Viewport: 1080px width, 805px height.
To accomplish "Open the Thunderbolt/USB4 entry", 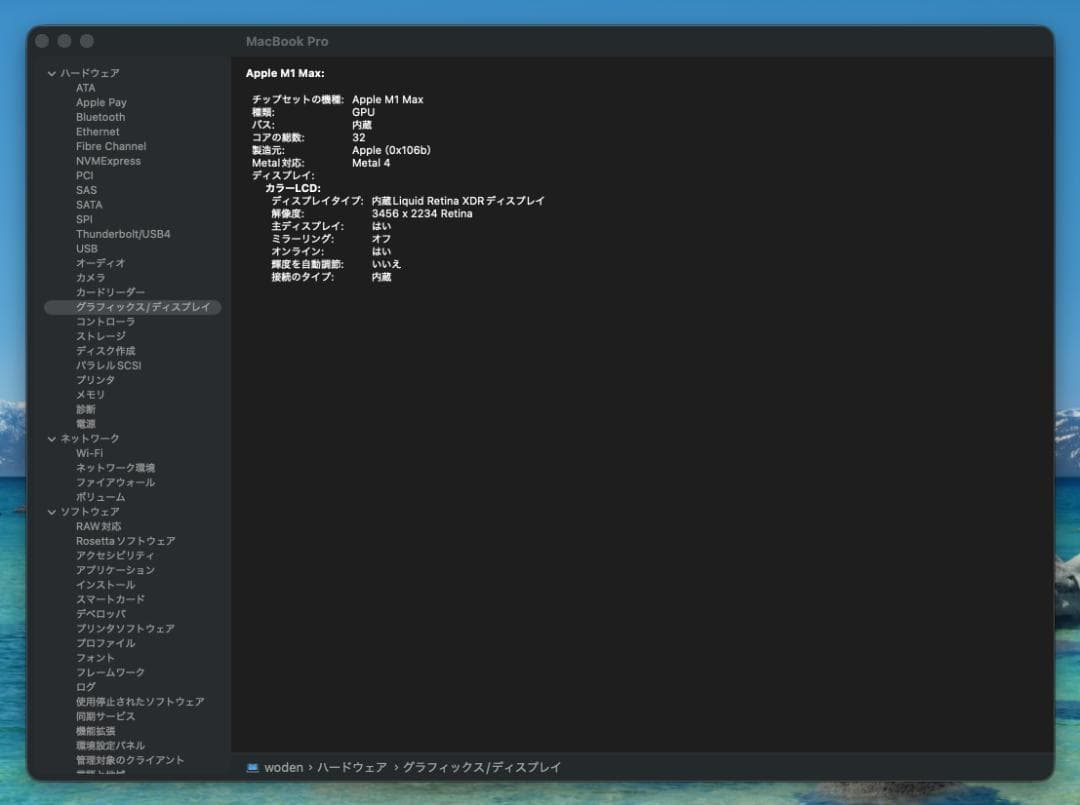I will tap(123, 234).
